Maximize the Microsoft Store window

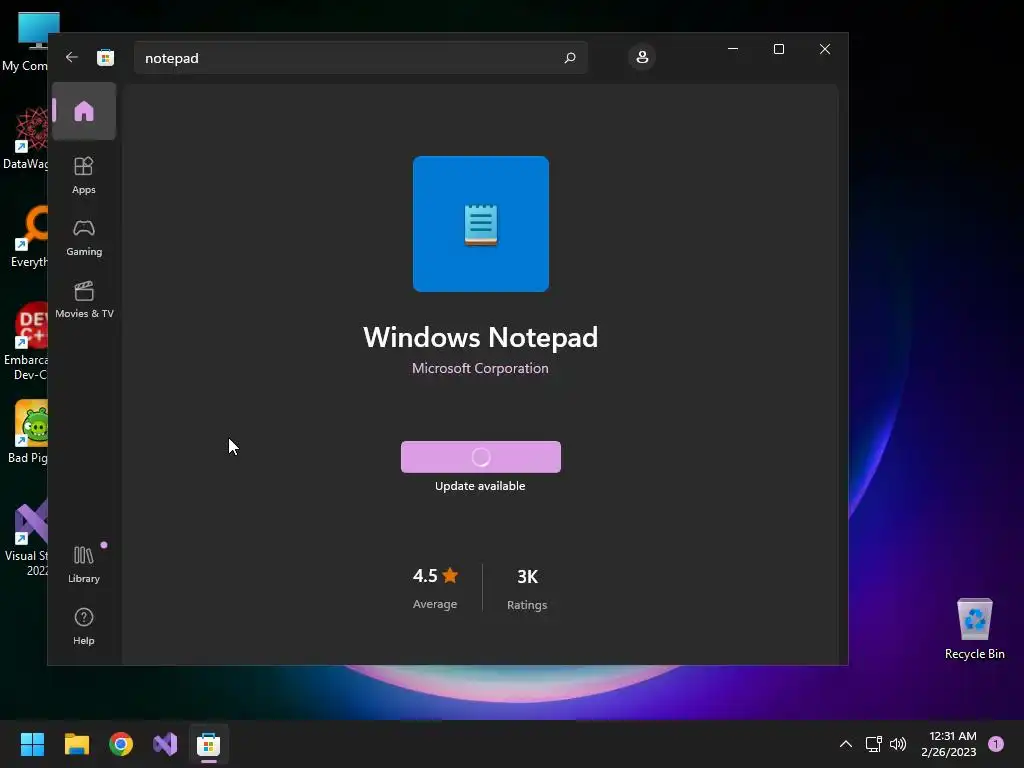(778, 49)
